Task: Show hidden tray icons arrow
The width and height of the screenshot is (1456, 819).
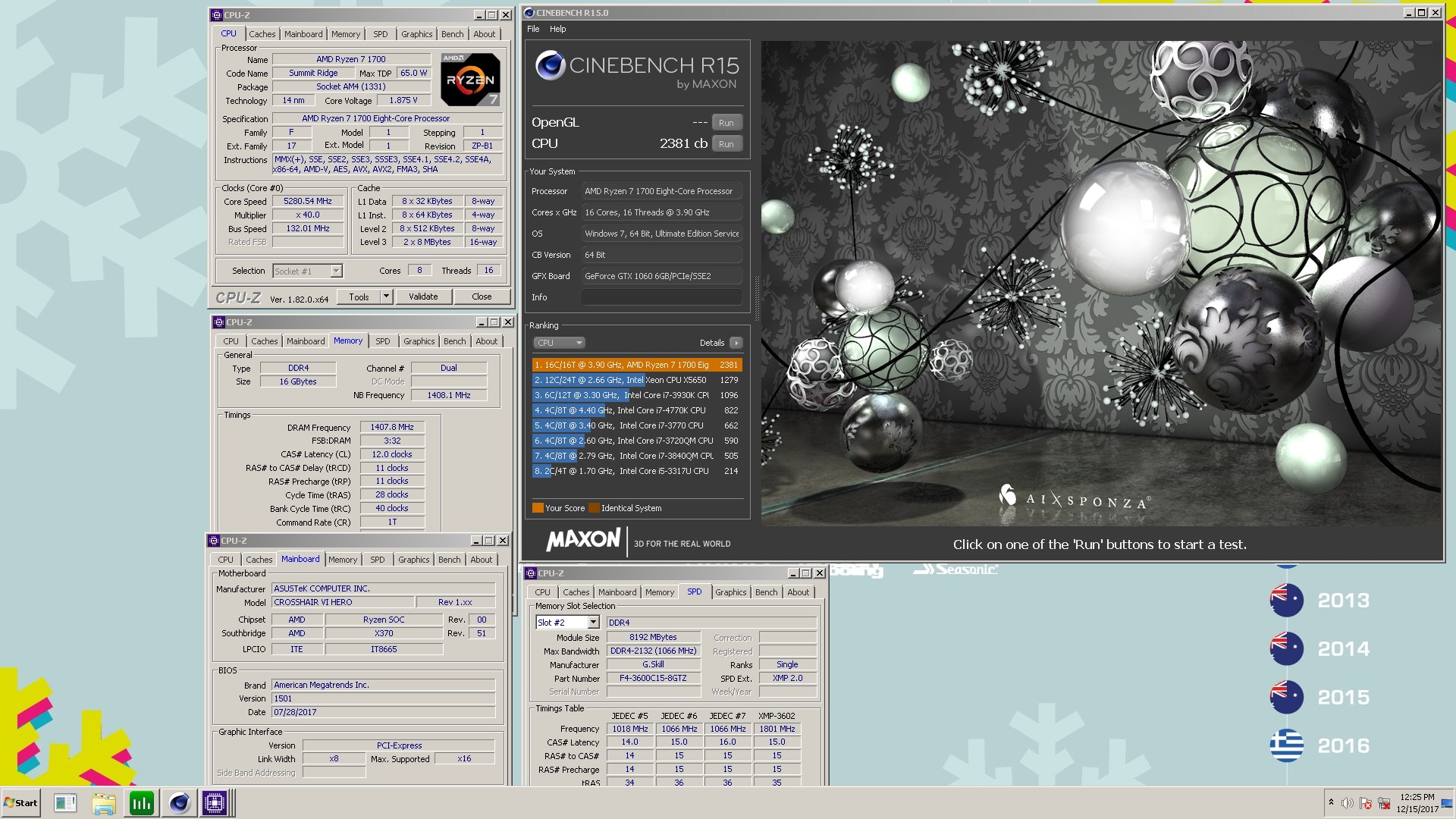Action: [1331, 802]
